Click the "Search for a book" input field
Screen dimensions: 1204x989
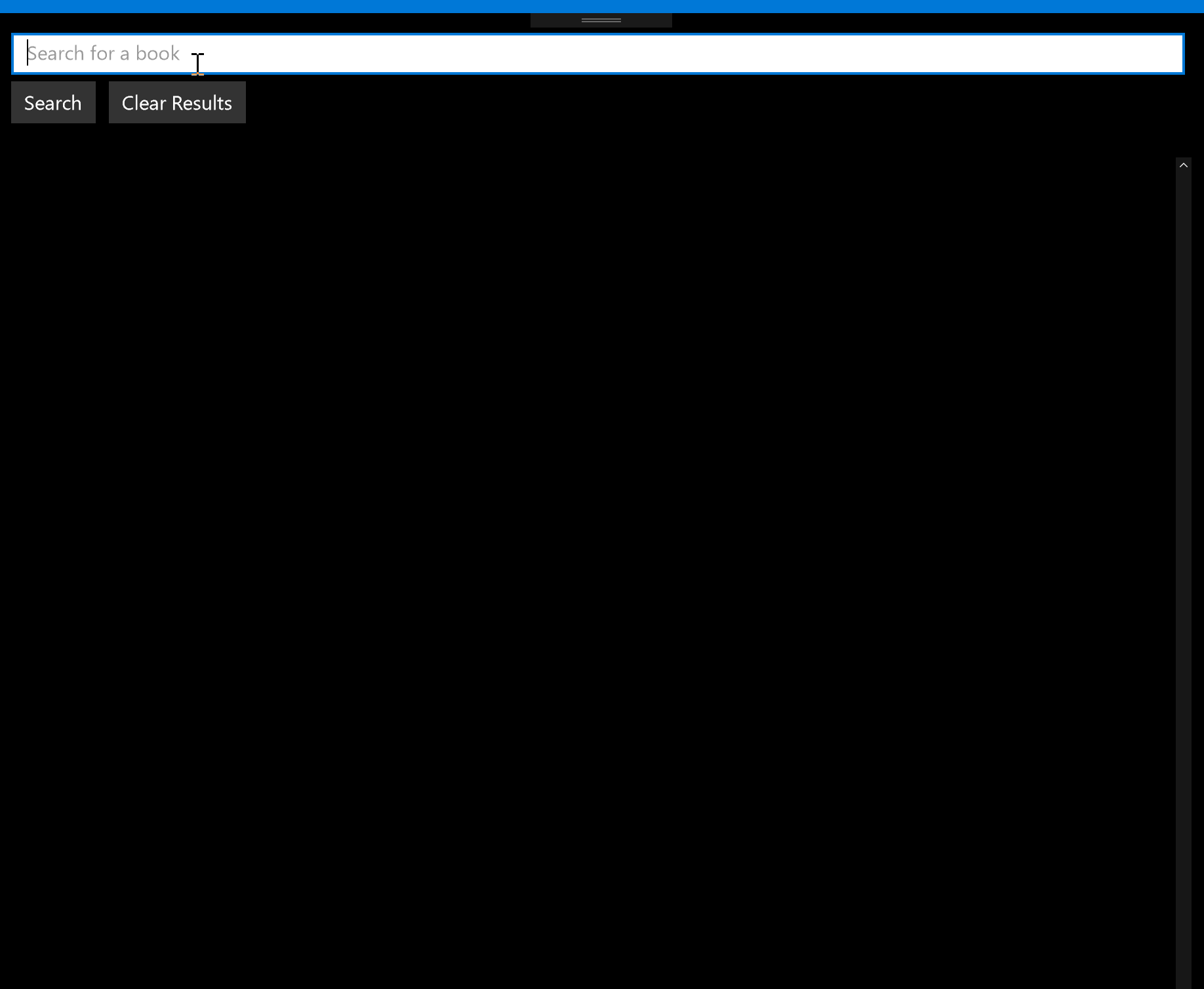click(x=597, y=54)
